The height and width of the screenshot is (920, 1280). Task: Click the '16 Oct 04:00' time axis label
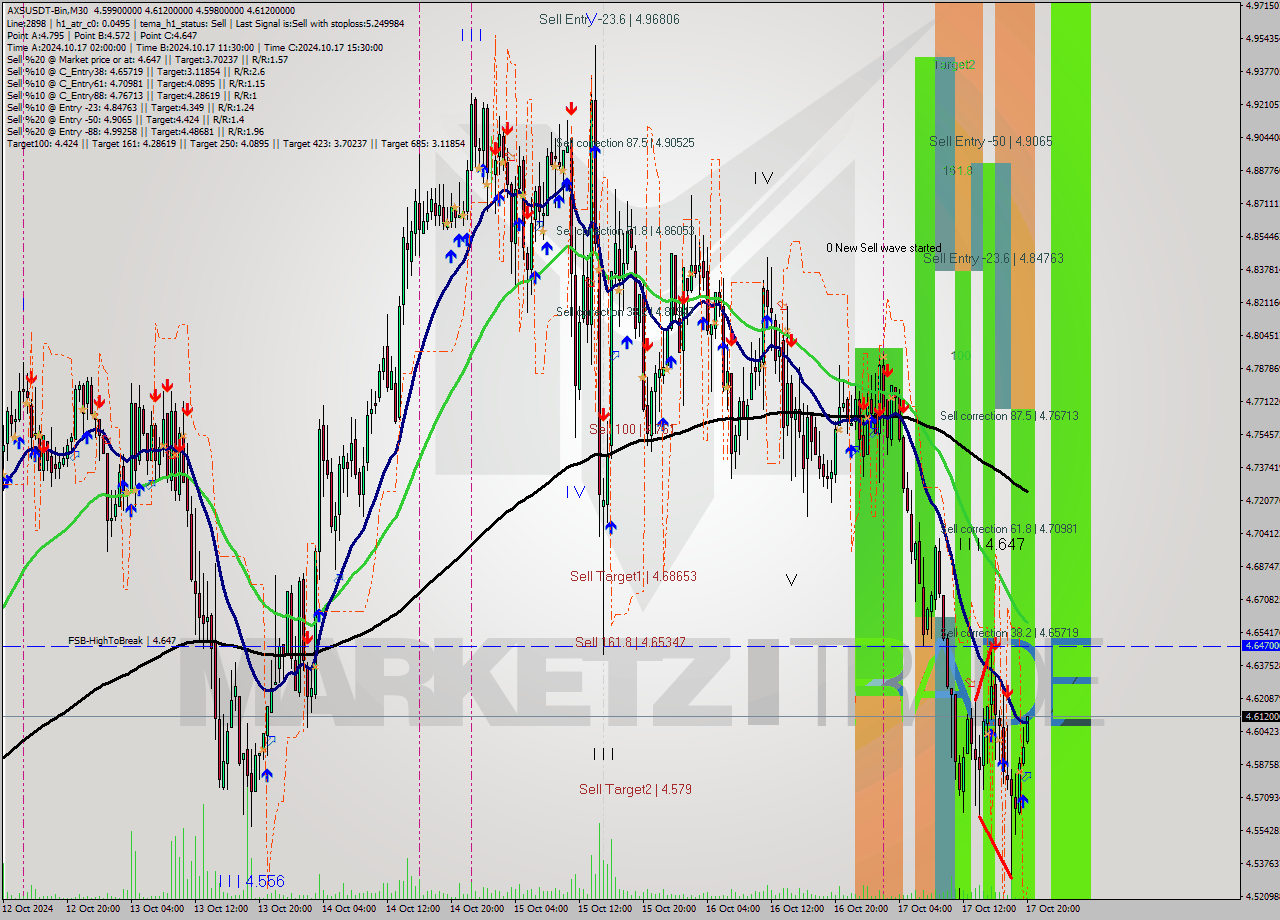pos(734,909)
